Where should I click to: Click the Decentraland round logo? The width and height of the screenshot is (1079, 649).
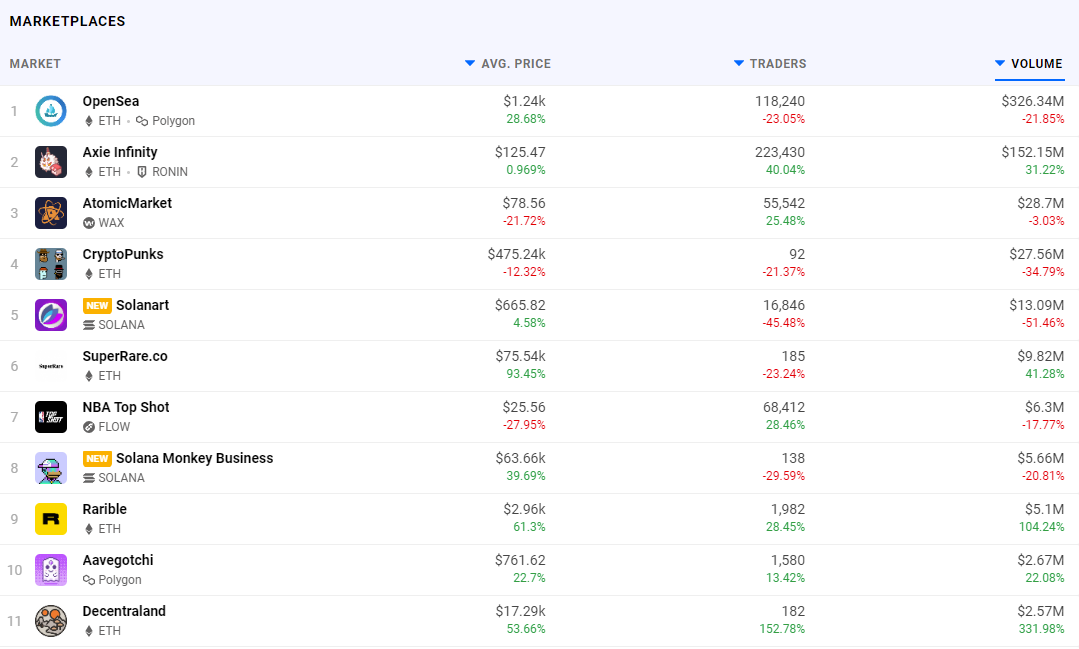pyautogui.click(x=51, y=621)
